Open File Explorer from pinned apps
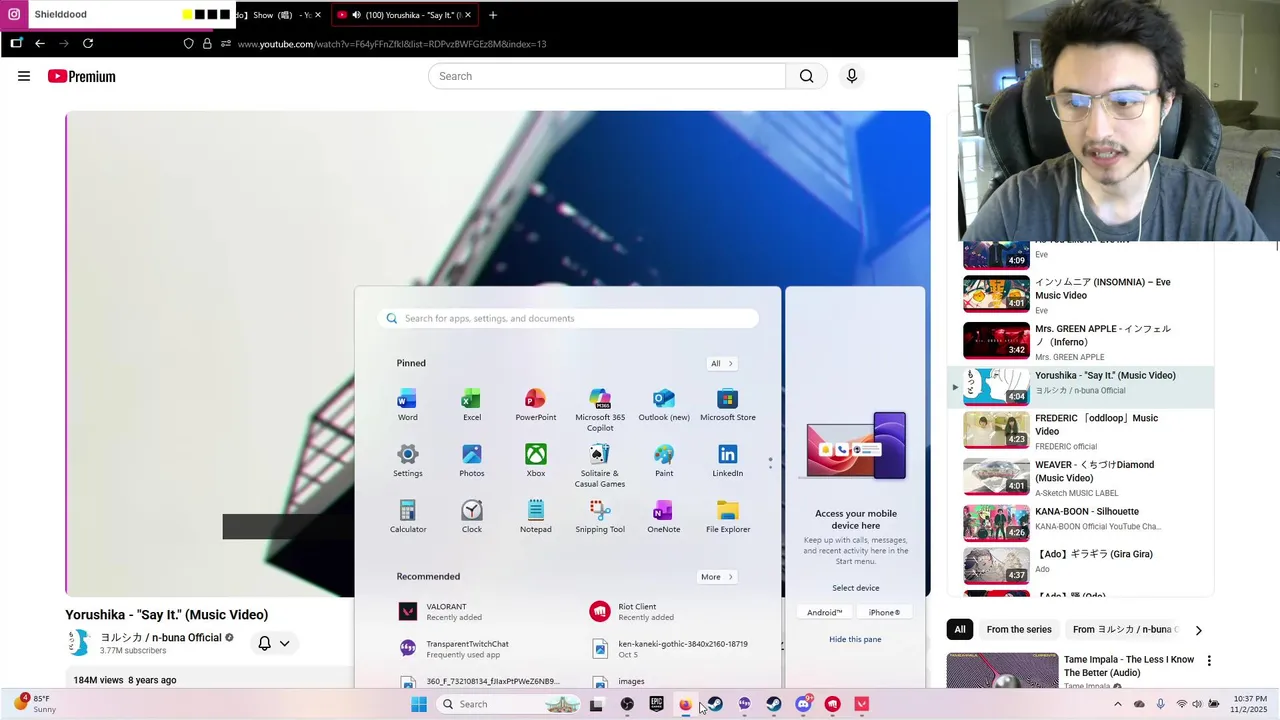This screenshot has height=720, width=1280. click(x=728, y=517)
